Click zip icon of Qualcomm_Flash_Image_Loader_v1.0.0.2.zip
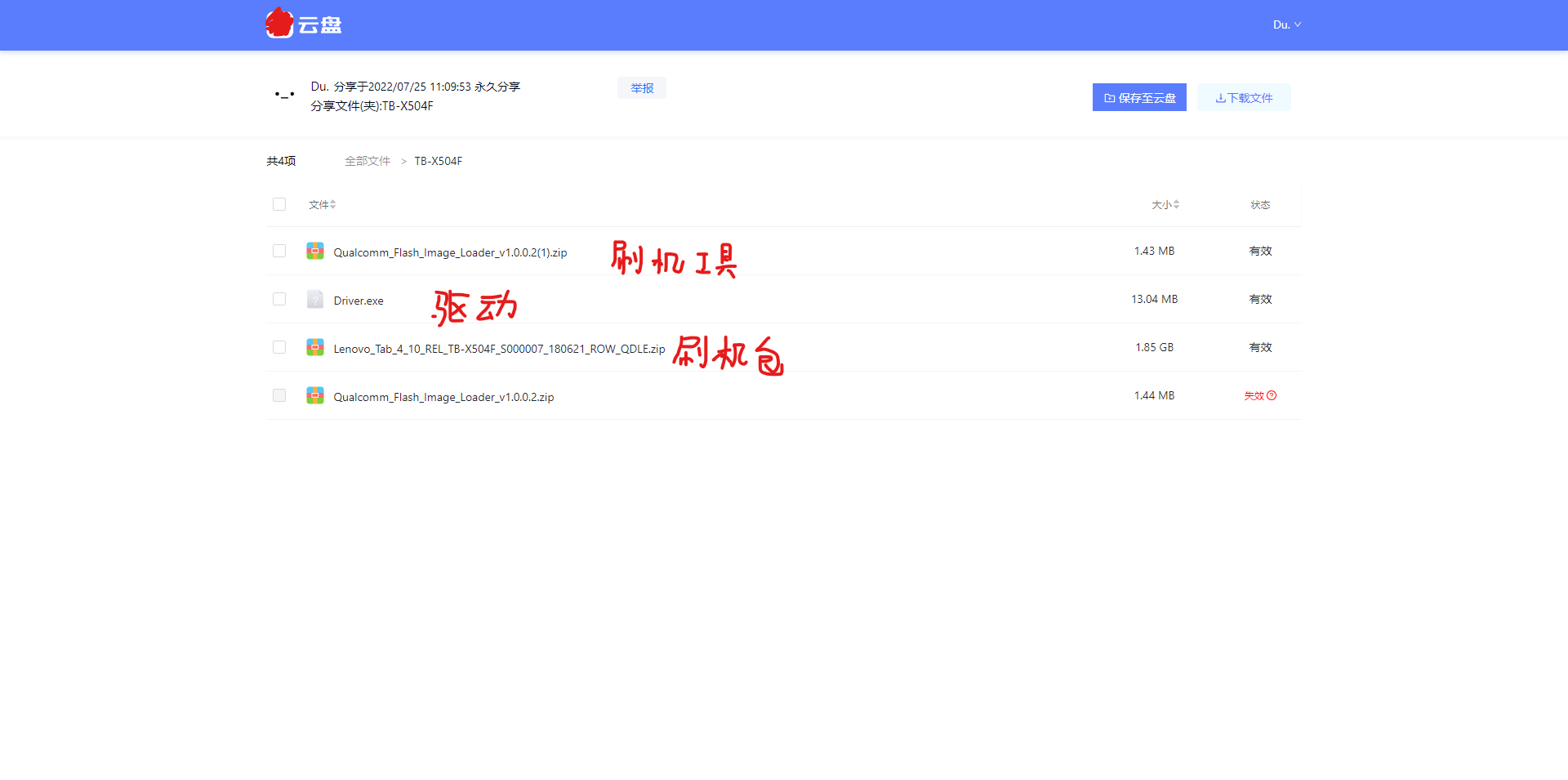The width and height of the screenshot is (1568, 780). (315, 395)
